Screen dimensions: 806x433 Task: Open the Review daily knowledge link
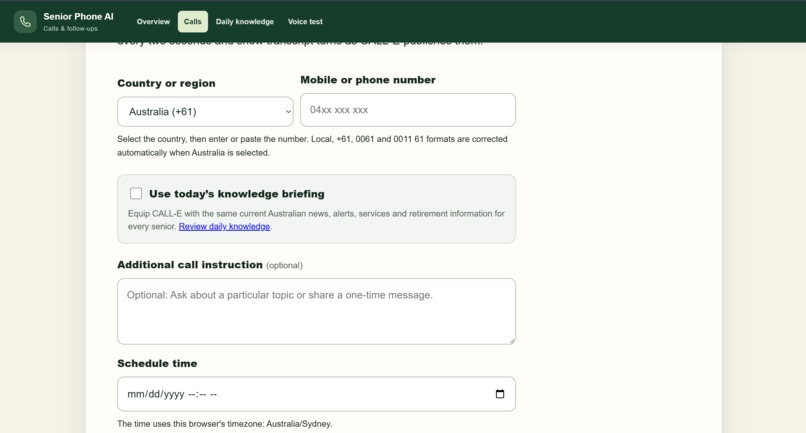pyautogui.click(x=224, y=226)
